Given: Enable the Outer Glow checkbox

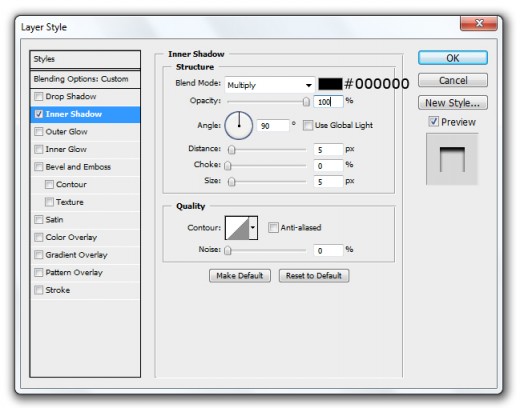Looking at the screenshot, I should (39, 132).
